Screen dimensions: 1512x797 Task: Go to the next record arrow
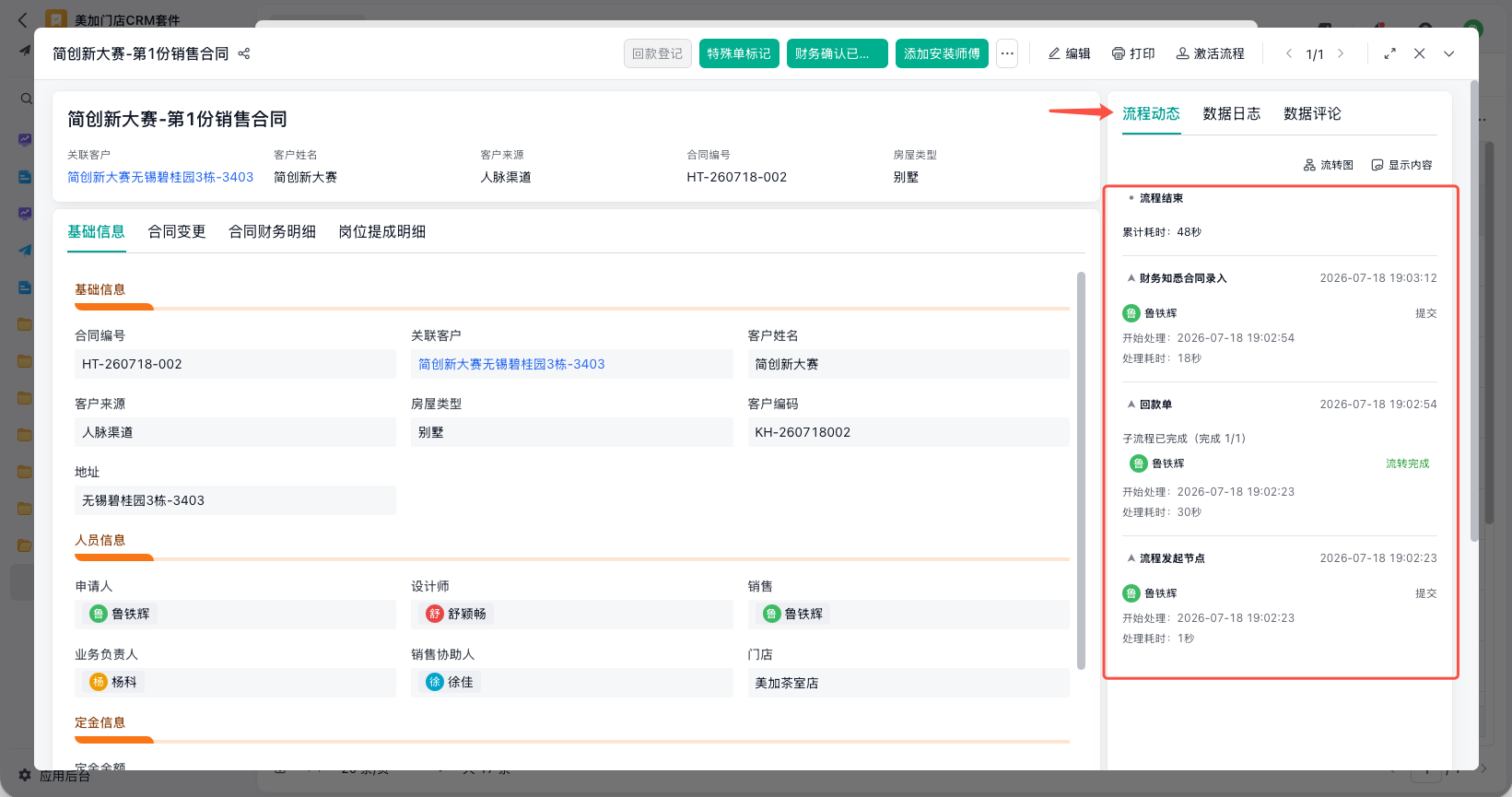(1341, 53)
